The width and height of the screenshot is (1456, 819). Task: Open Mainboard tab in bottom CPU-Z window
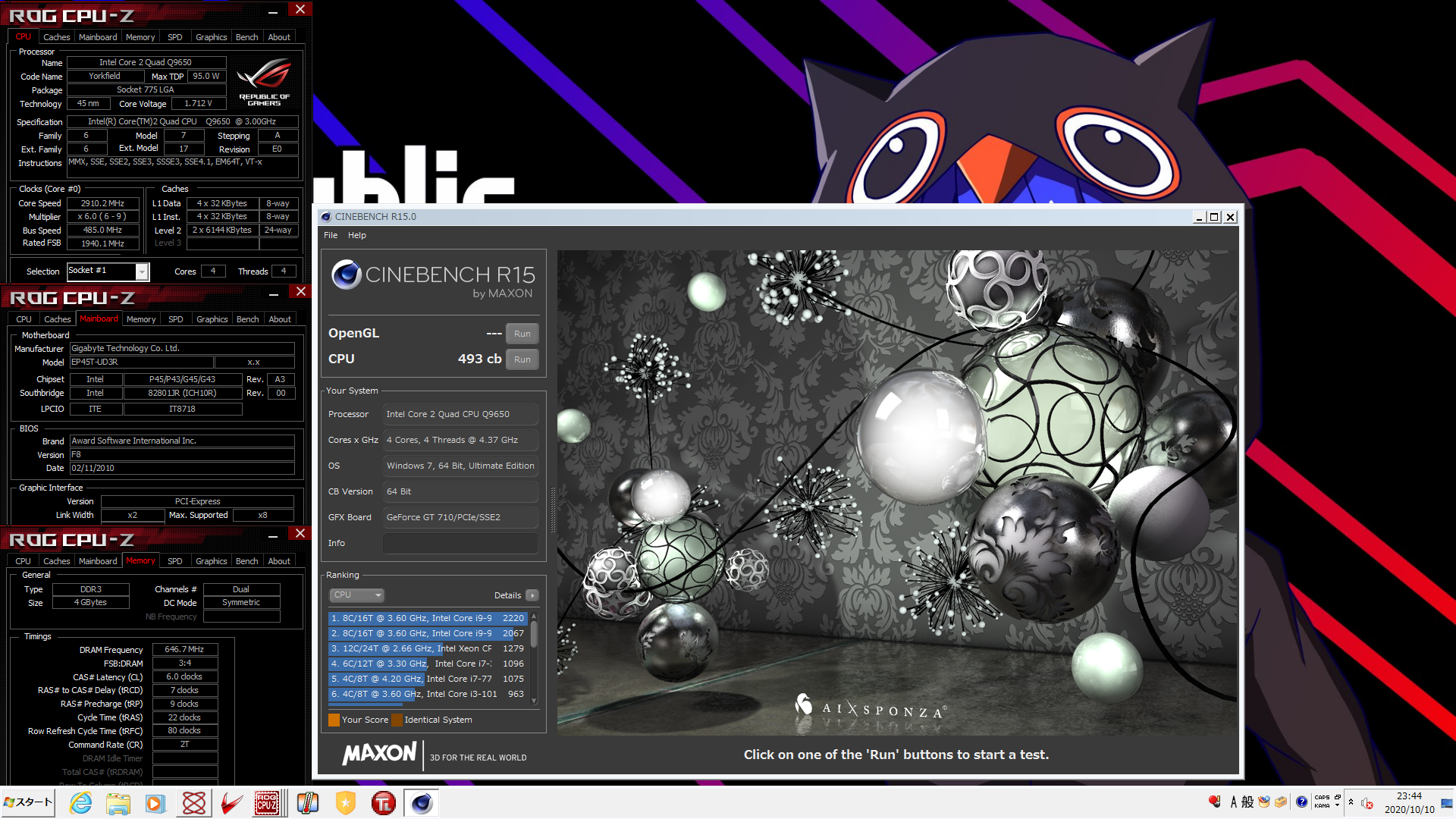tap(98, 561)
